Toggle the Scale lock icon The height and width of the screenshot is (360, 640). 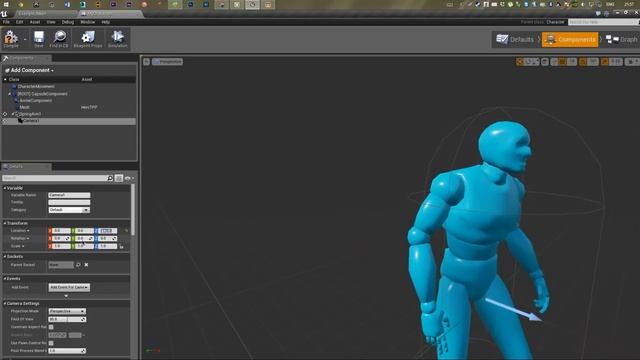122,246
